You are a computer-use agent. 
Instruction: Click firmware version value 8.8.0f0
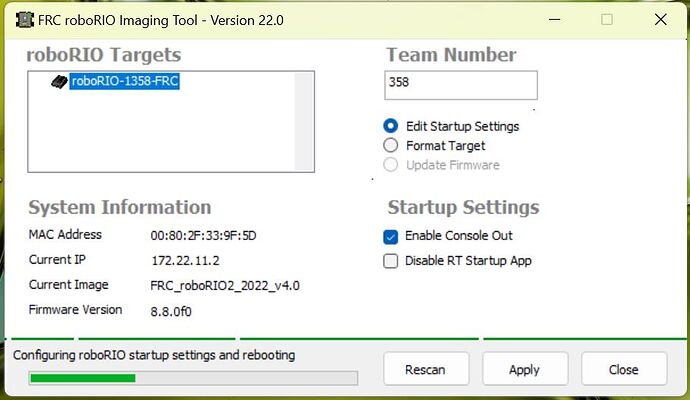pos(171,311)
